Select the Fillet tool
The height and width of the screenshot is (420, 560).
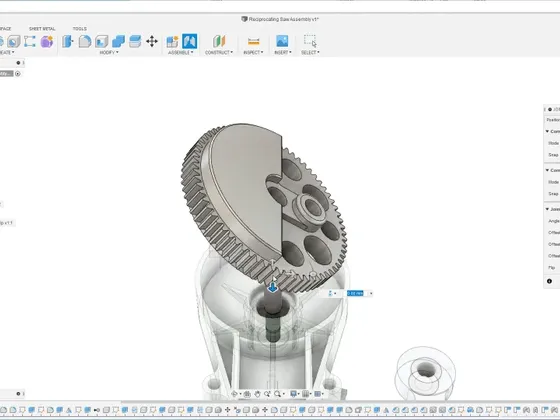click(85, 41)
